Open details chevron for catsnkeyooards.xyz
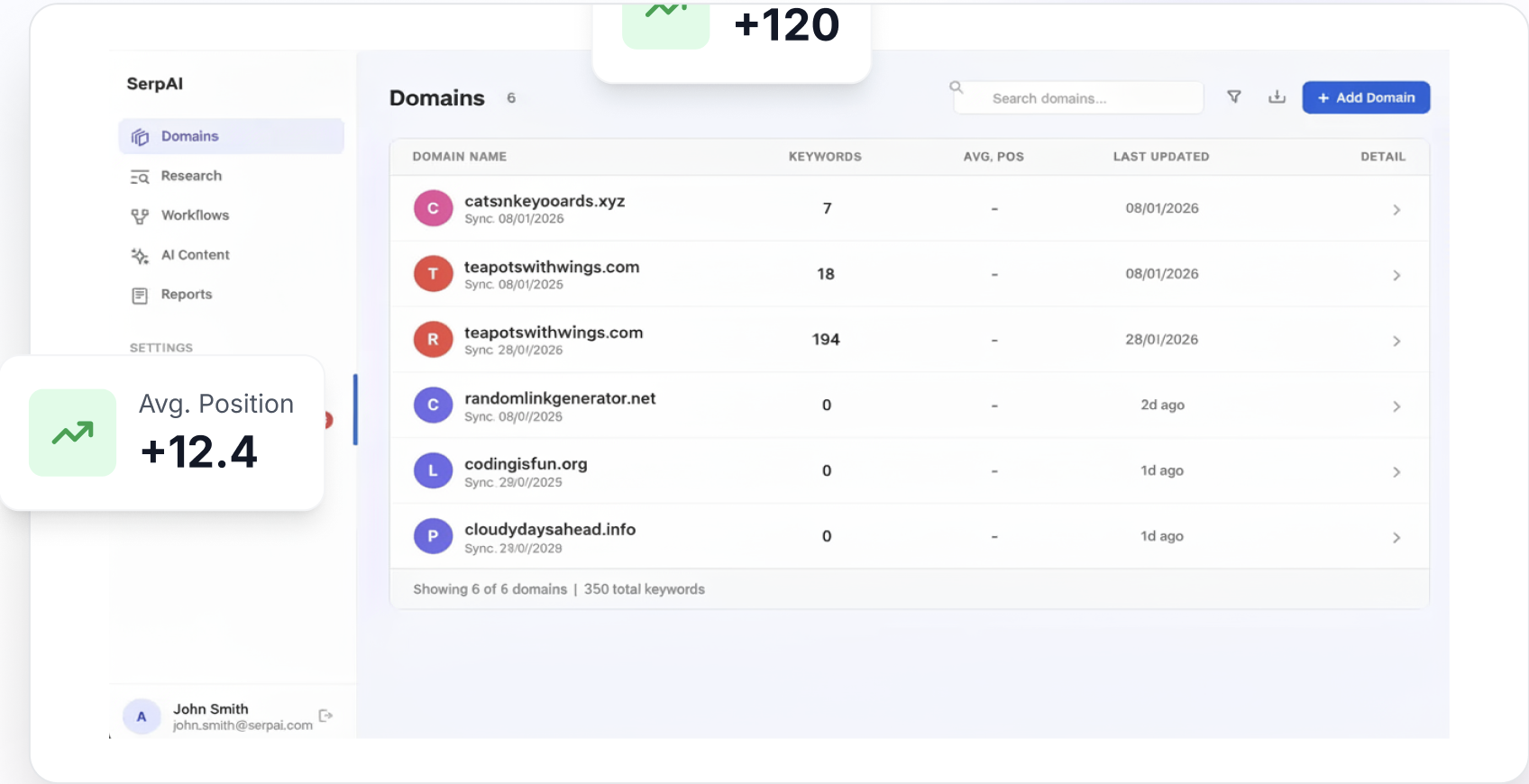 [x=1396, y=209]
